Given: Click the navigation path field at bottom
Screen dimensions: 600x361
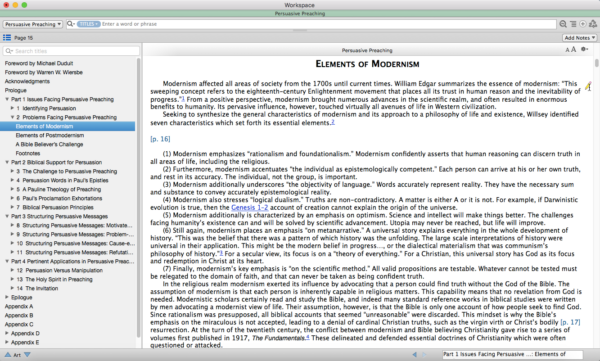Looking at the screenshot, I should 512,354.
